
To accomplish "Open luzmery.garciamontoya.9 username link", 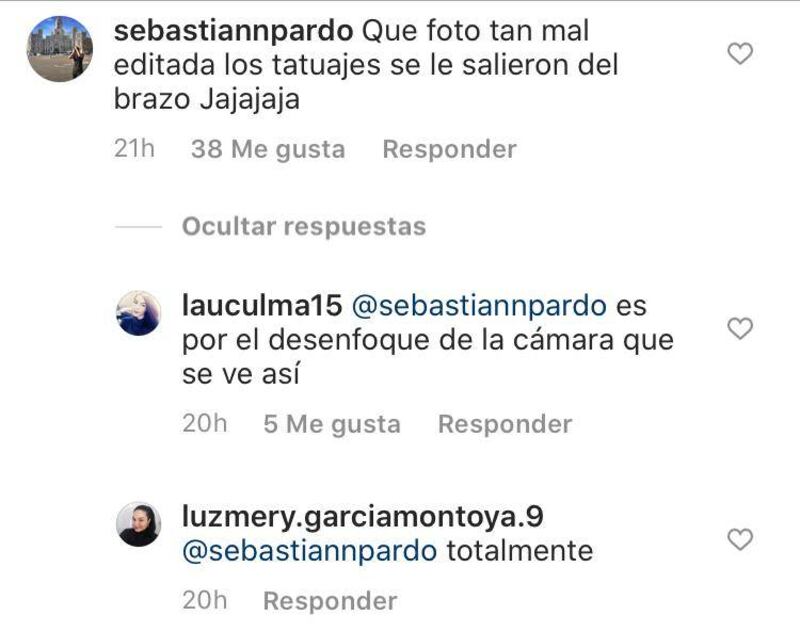I will [363, 517].
